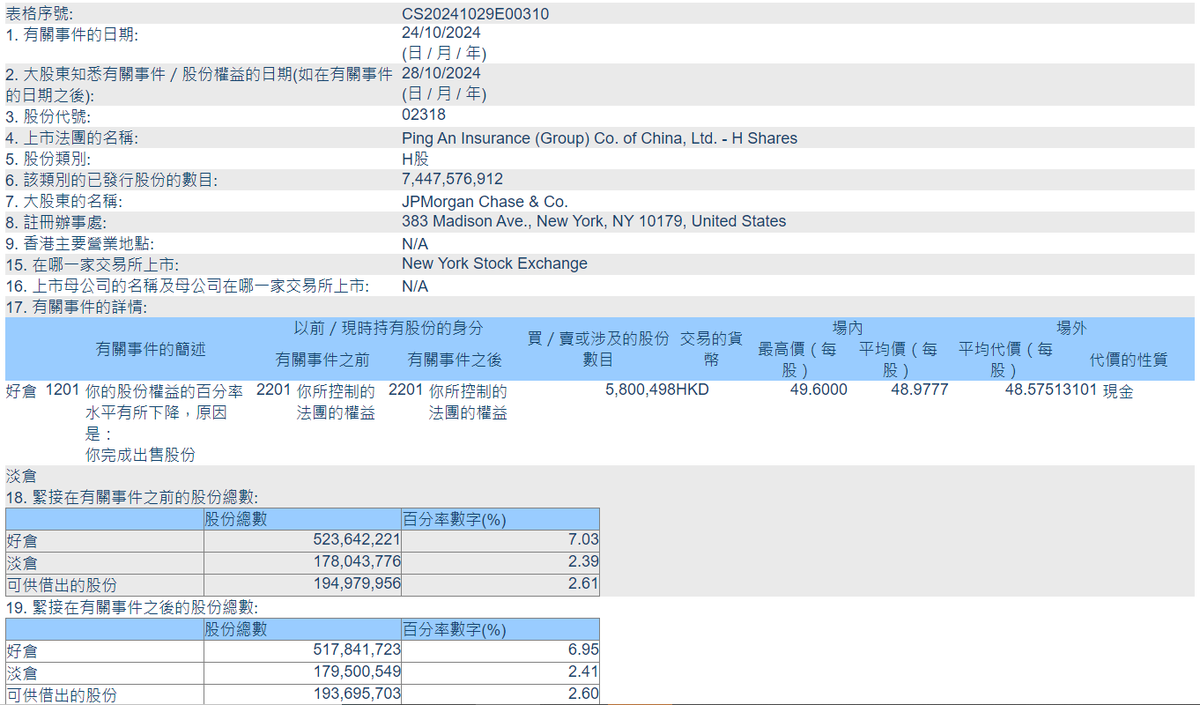Click the 代價的性質 column header
Viewport: 1200px width, 705px height.
pos(1128,360)
